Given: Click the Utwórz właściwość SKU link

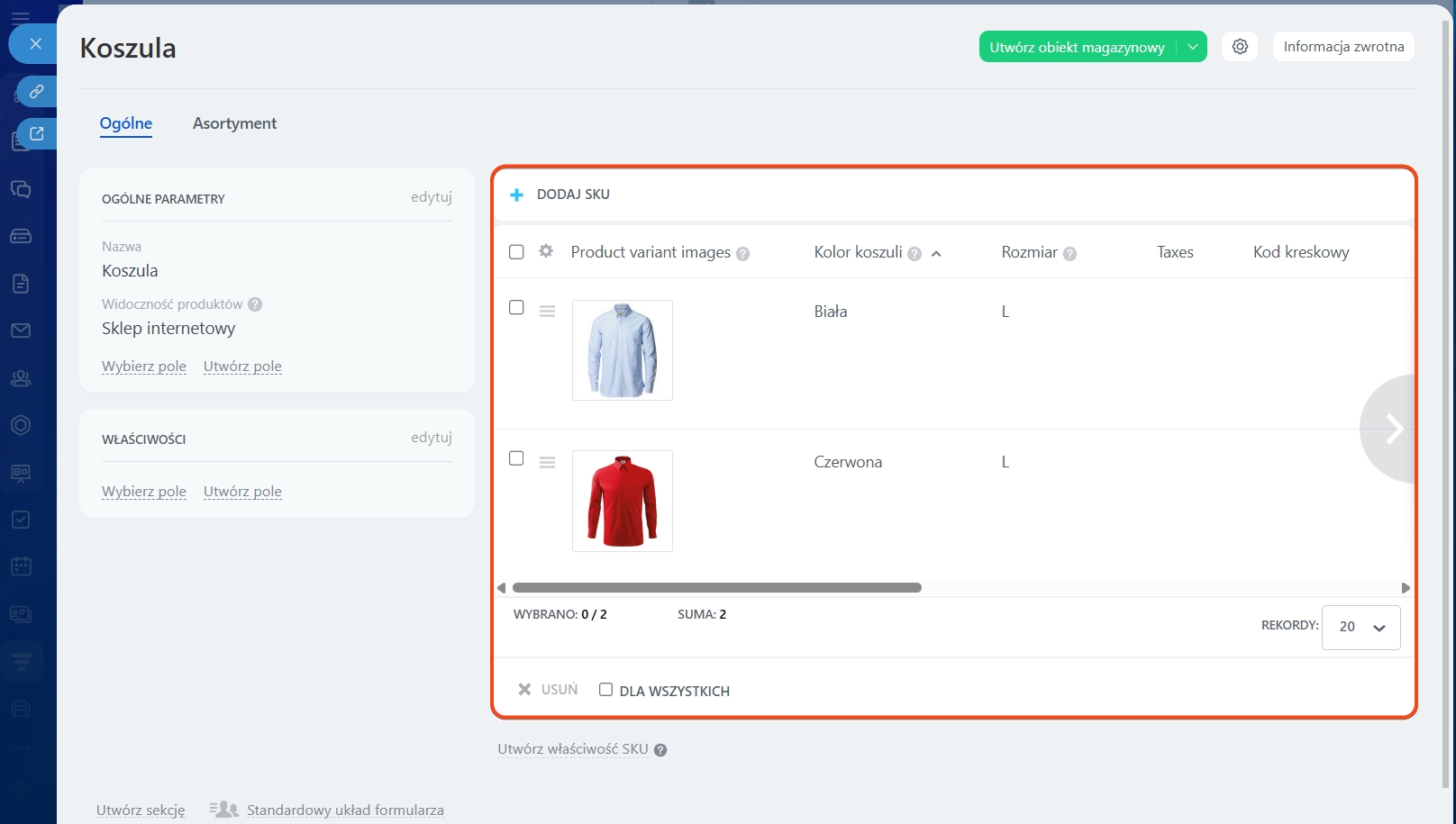Looking at the screenshot, I should [573, 749].
